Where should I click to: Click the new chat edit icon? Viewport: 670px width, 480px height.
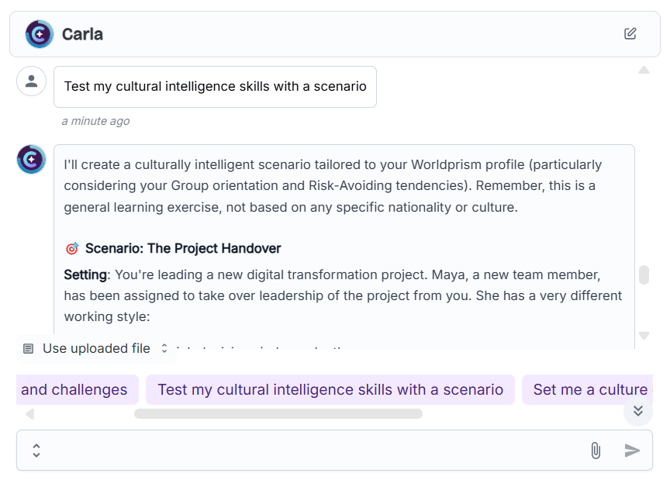tap(630, 33)
